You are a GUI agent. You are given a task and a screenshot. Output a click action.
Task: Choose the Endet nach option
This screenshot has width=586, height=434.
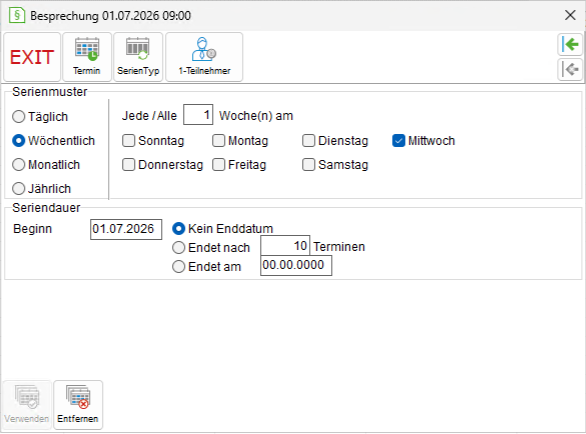coord(179,247)
